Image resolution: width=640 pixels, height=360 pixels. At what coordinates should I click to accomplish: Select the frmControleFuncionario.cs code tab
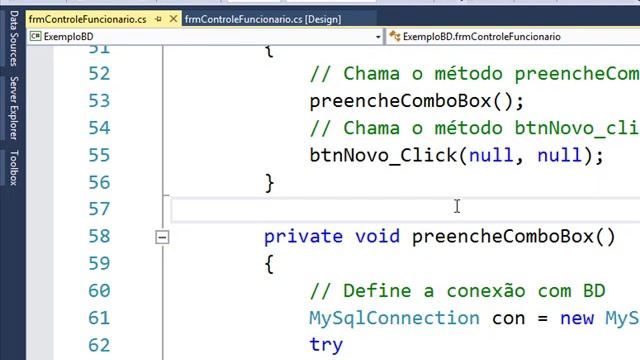(88, 19)
